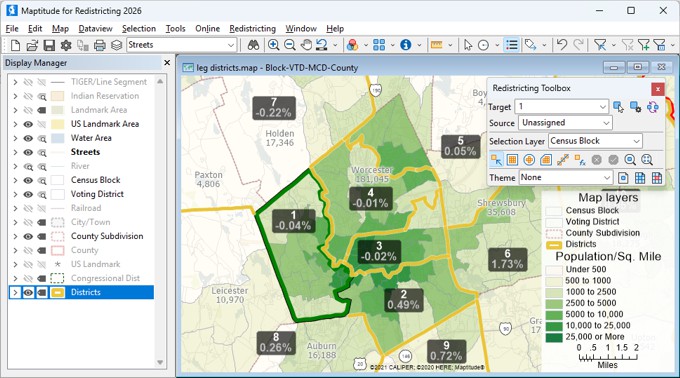Image resolution: width=680 pixels, height=378 pixels.
Task: Click the Water Area blue color swatch
Action: [58, 138]
